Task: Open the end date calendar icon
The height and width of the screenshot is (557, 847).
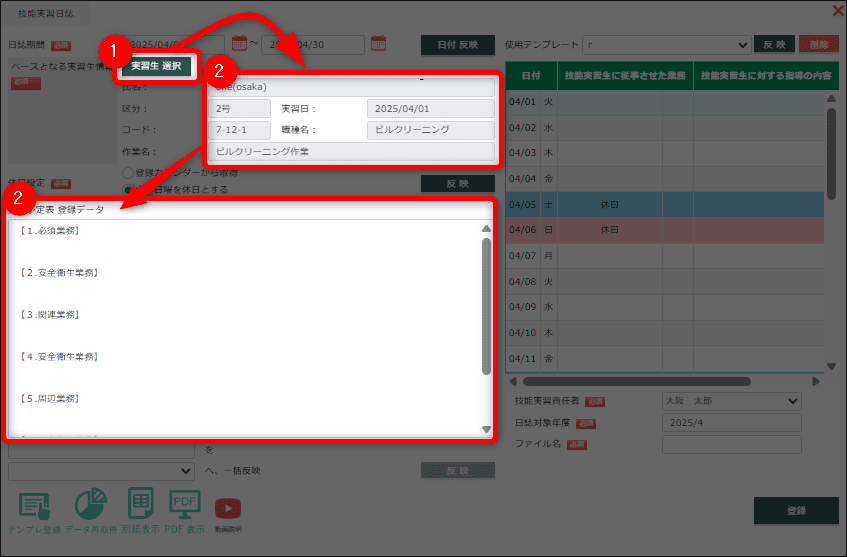Action: point(378,43)
